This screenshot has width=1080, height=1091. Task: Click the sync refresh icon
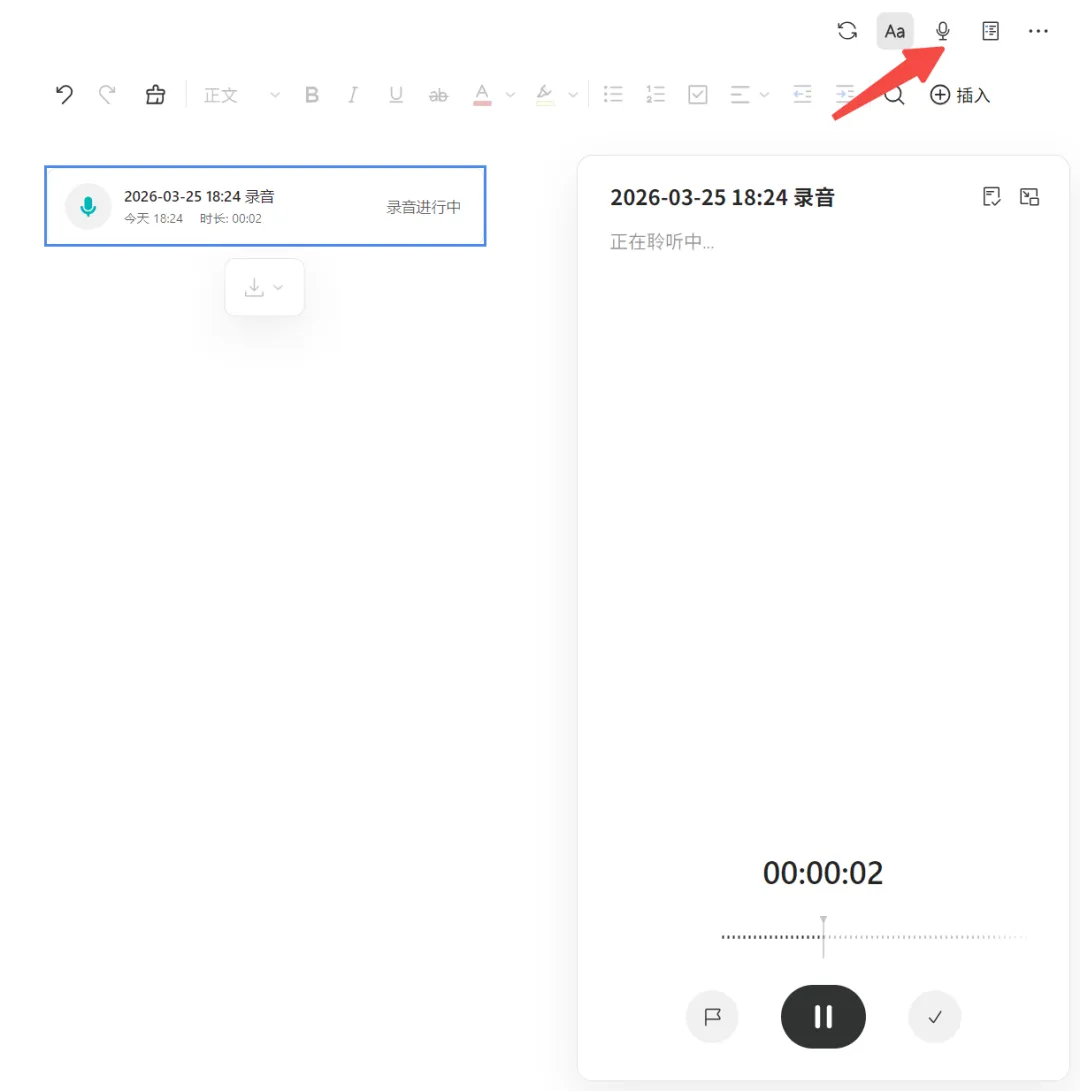tap(847, 31)
